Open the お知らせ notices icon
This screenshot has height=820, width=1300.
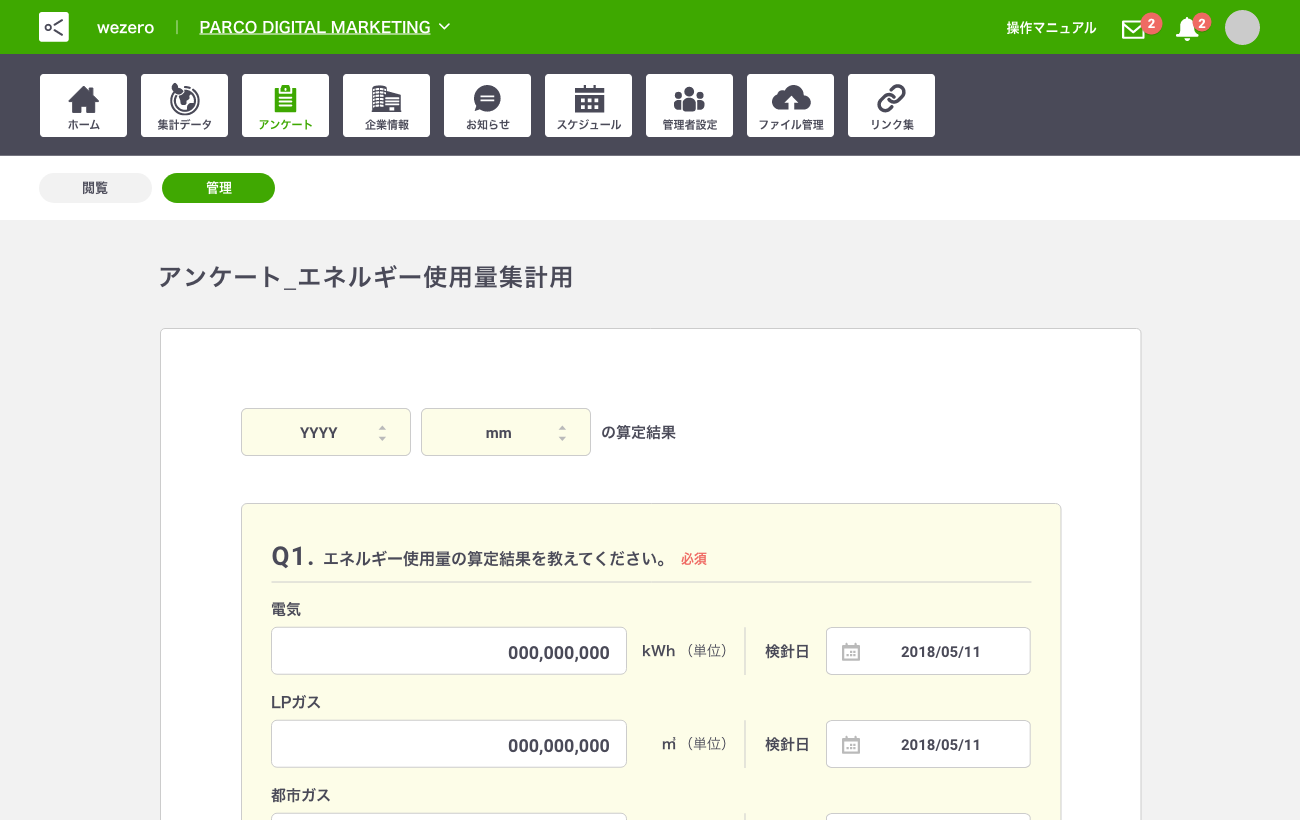(x=487, y=105)
